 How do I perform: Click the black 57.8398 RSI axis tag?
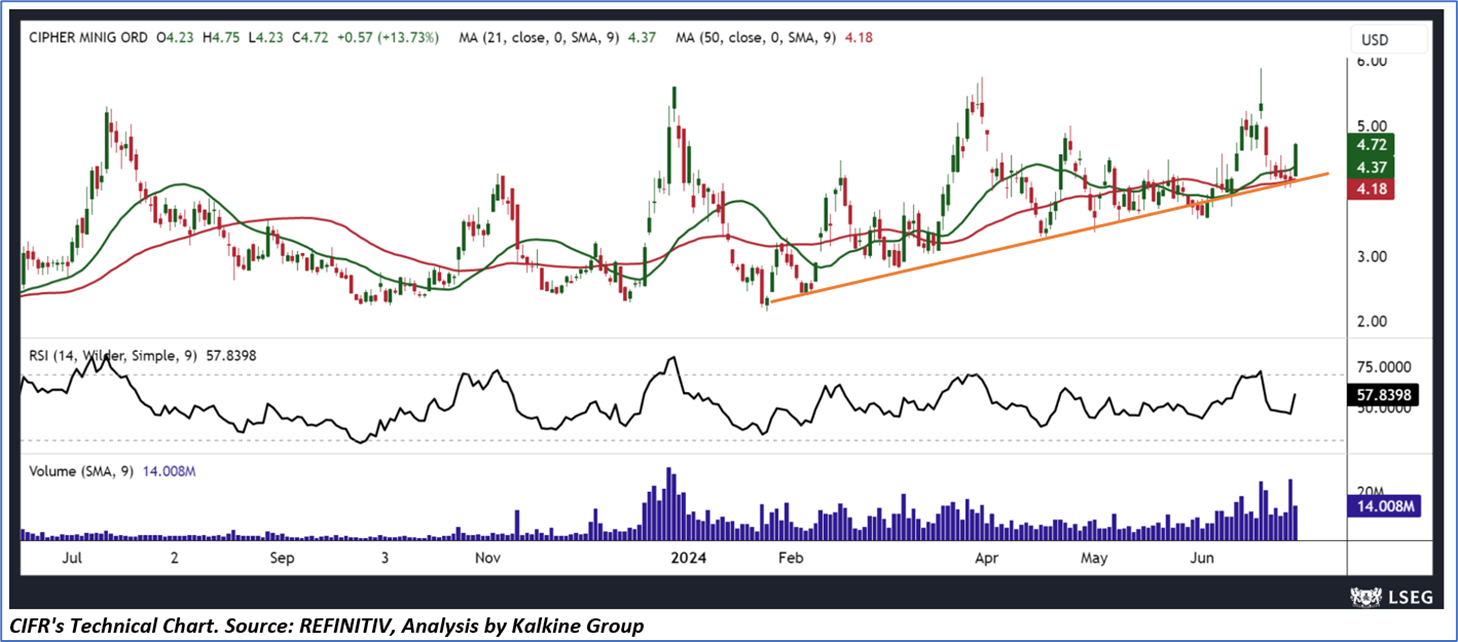click(1383, 395)
